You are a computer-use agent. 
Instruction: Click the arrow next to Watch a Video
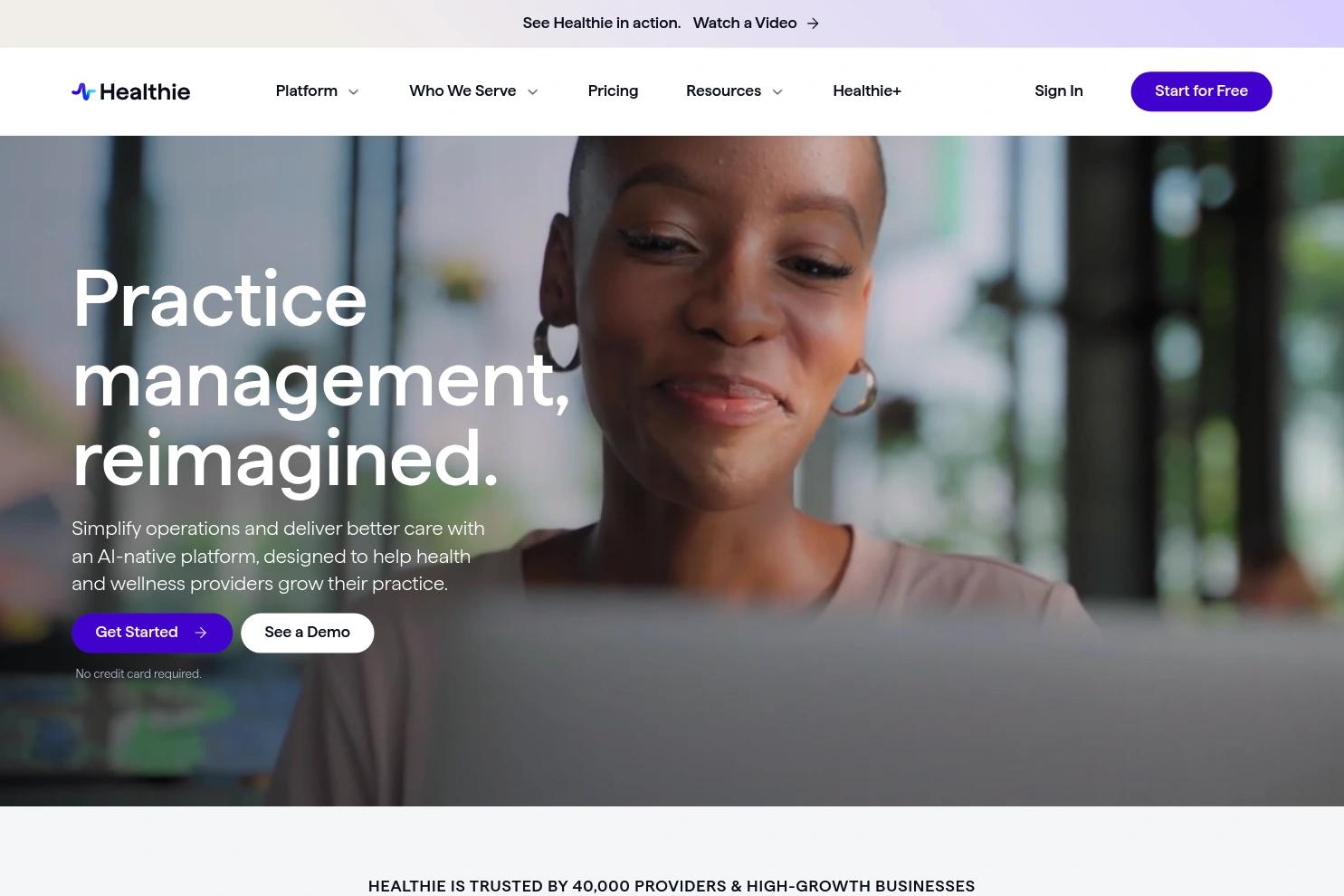[813, 24]
